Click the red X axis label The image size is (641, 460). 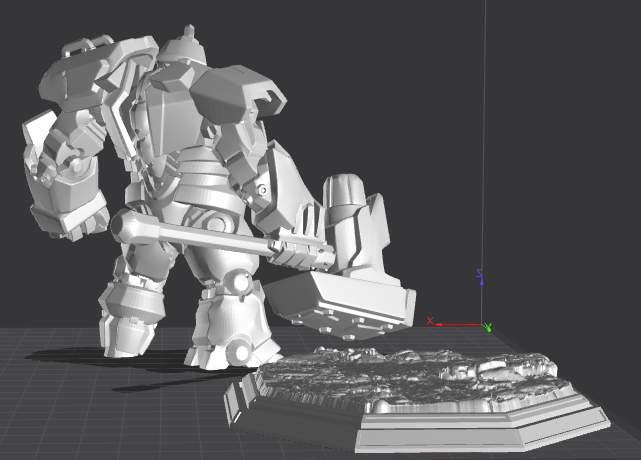pyautogui.click(x=430, y=321)
